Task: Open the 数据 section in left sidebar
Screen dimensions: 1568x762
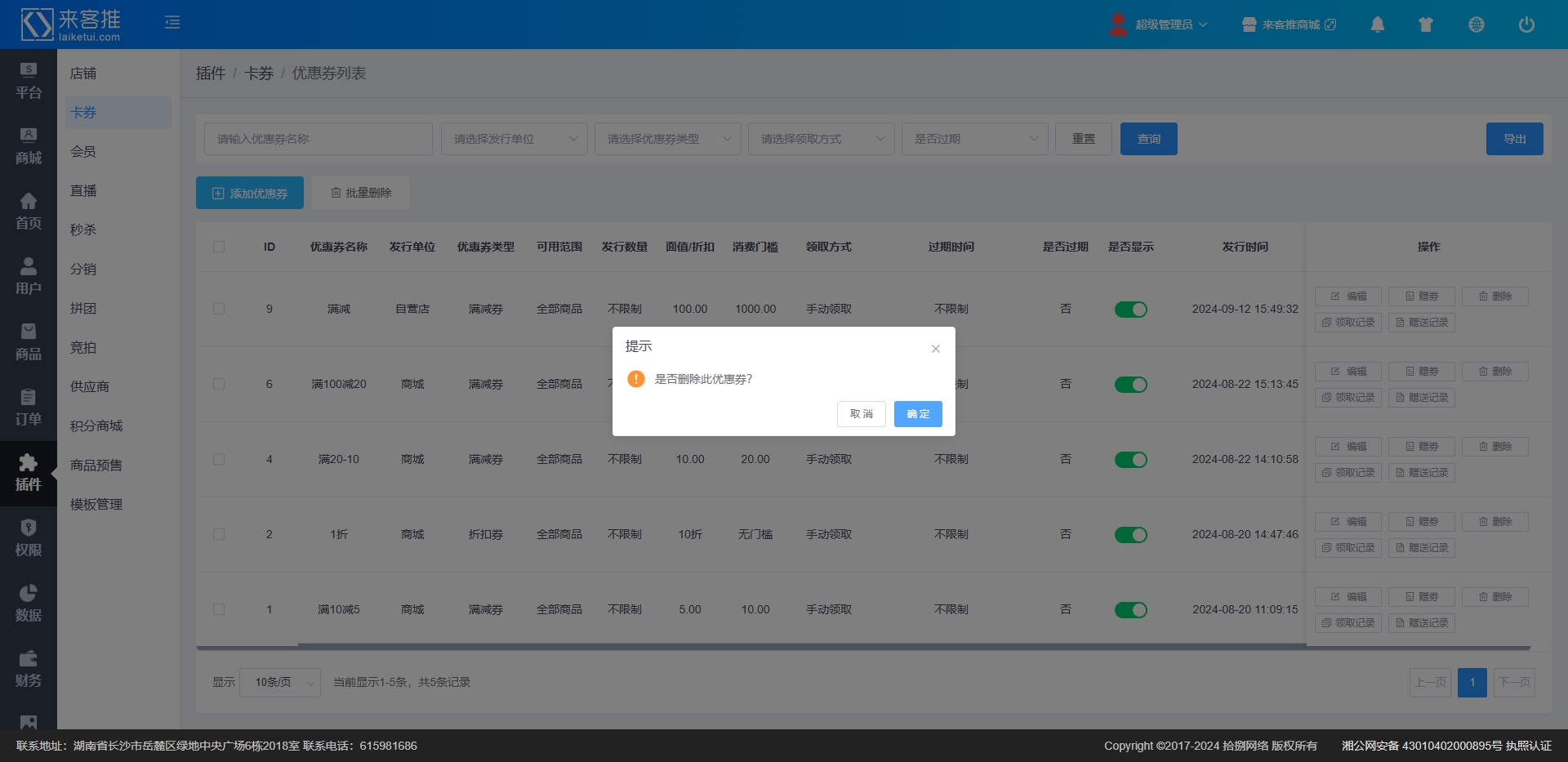Action: pyautogui.click(x=29, y=604)
